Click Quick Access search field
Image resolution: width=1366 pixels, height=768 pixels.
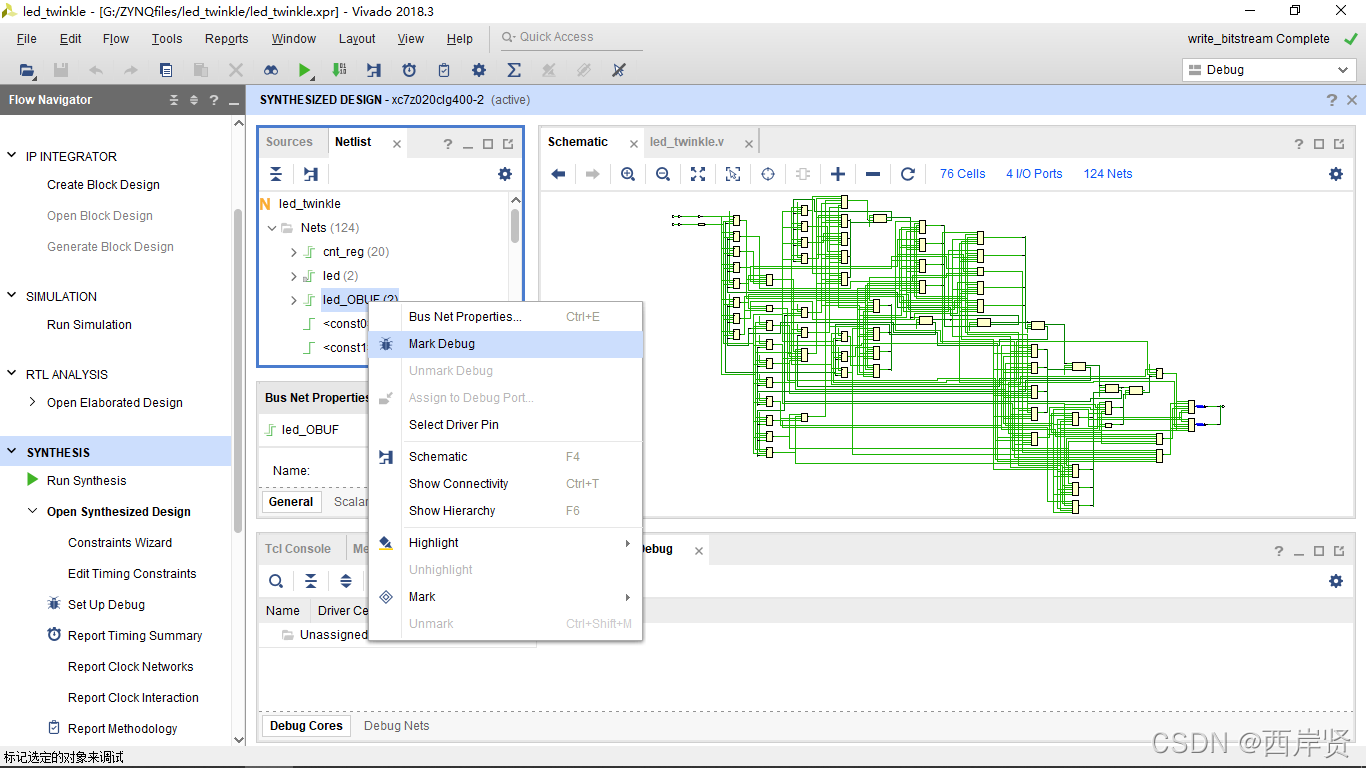coord(572,37)
